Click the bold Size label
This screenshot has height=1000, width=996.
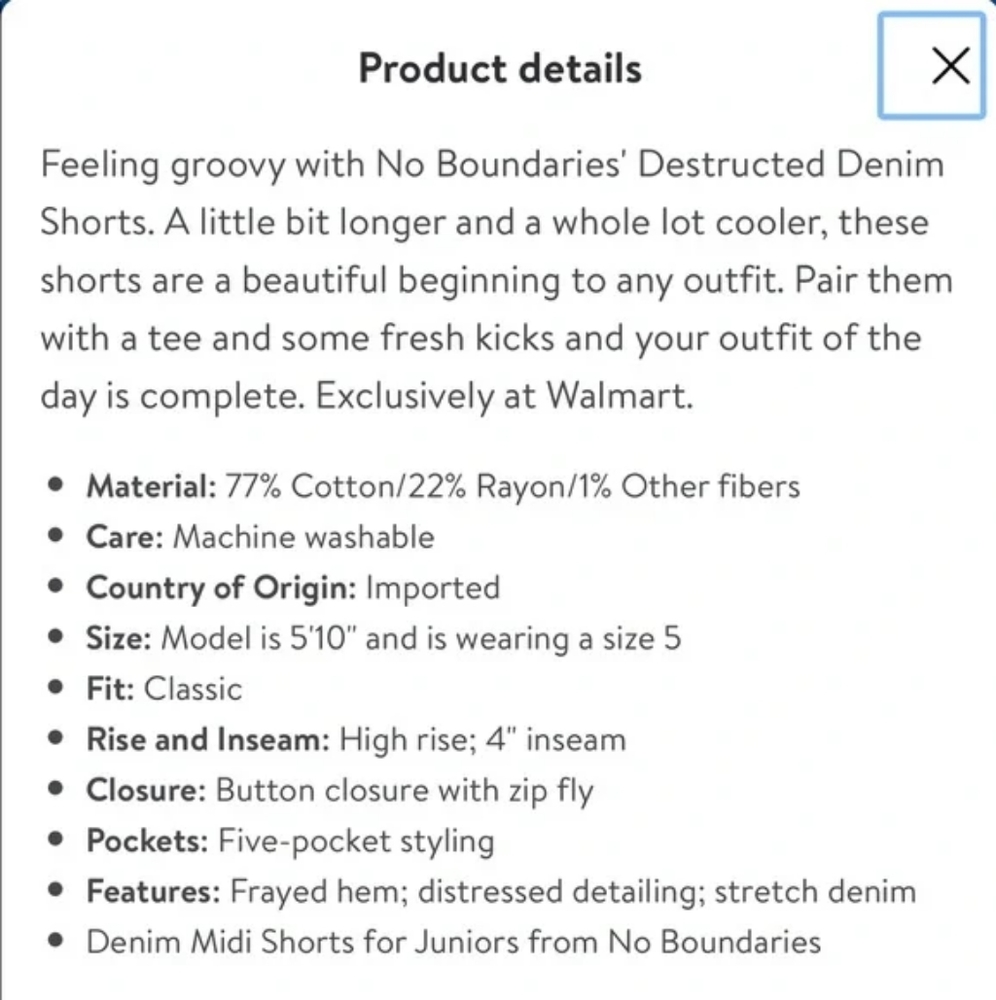119,638
